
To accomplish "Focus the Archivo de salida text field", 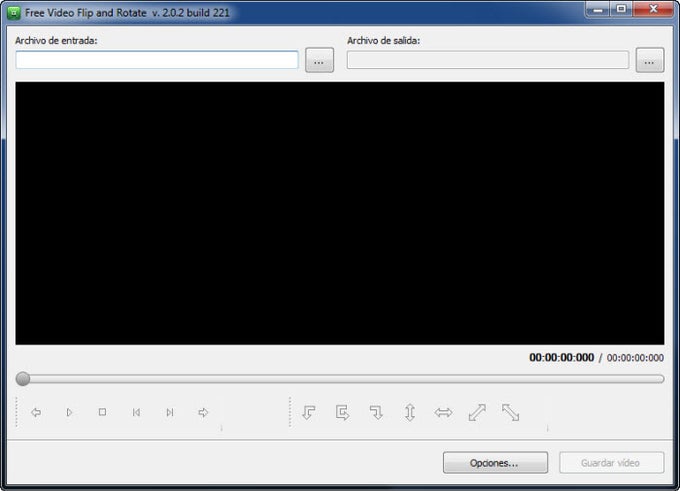I will point(488,60).
